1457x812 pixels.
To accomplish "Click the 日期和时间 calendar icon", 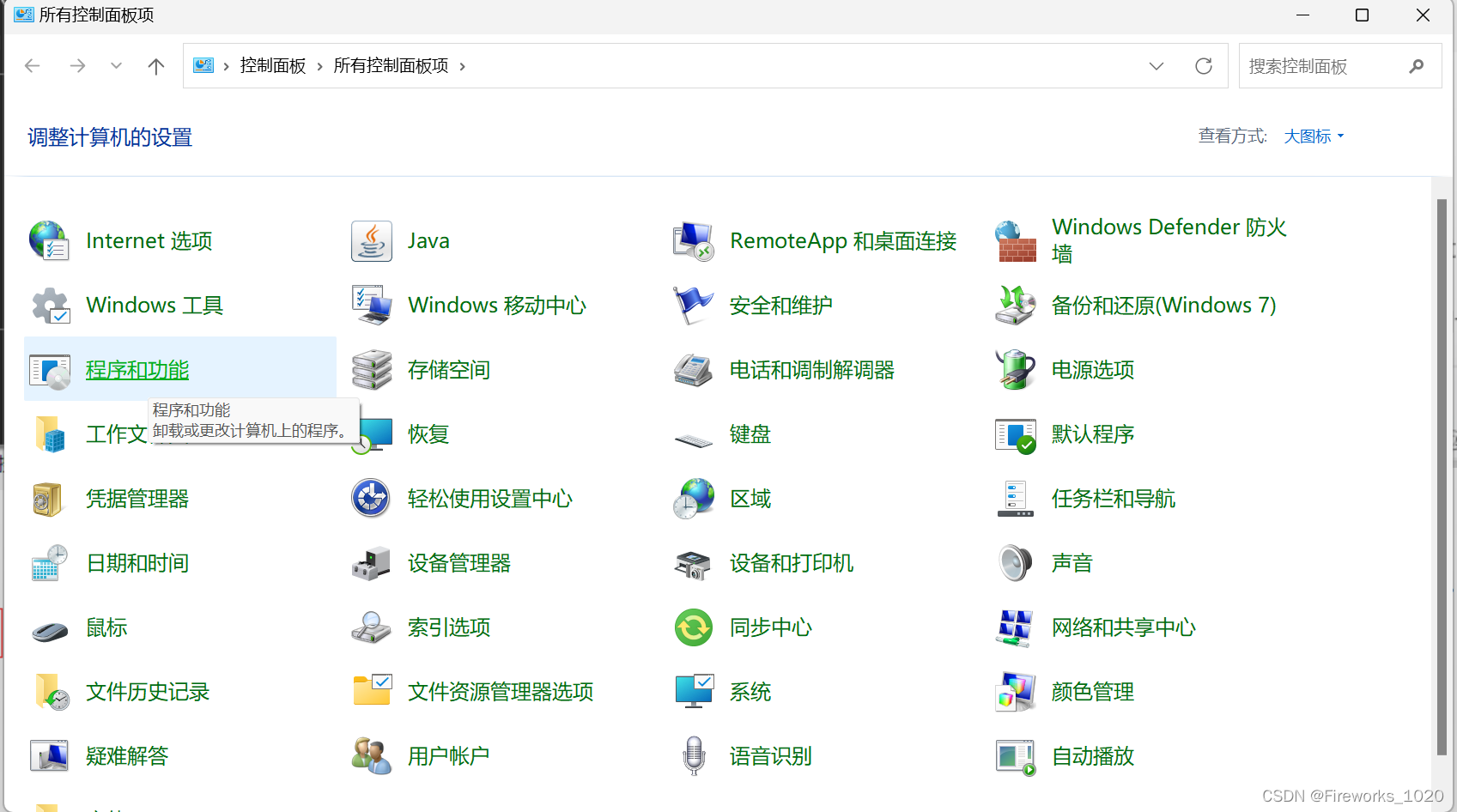I will click(49, 563).
